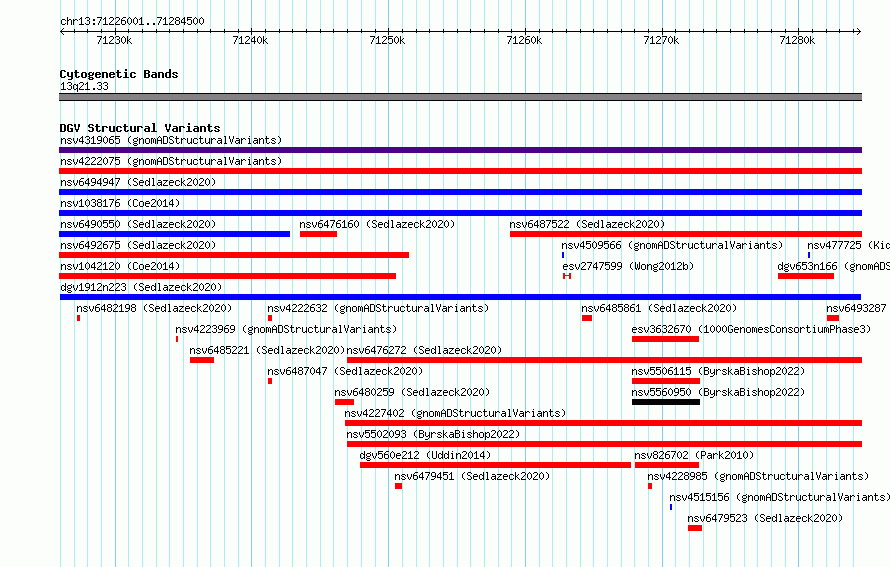This screenshot has height=567, width=890.
Task: Click the nsv4228985 gnomAD variant label
Action: pos(758,476)
